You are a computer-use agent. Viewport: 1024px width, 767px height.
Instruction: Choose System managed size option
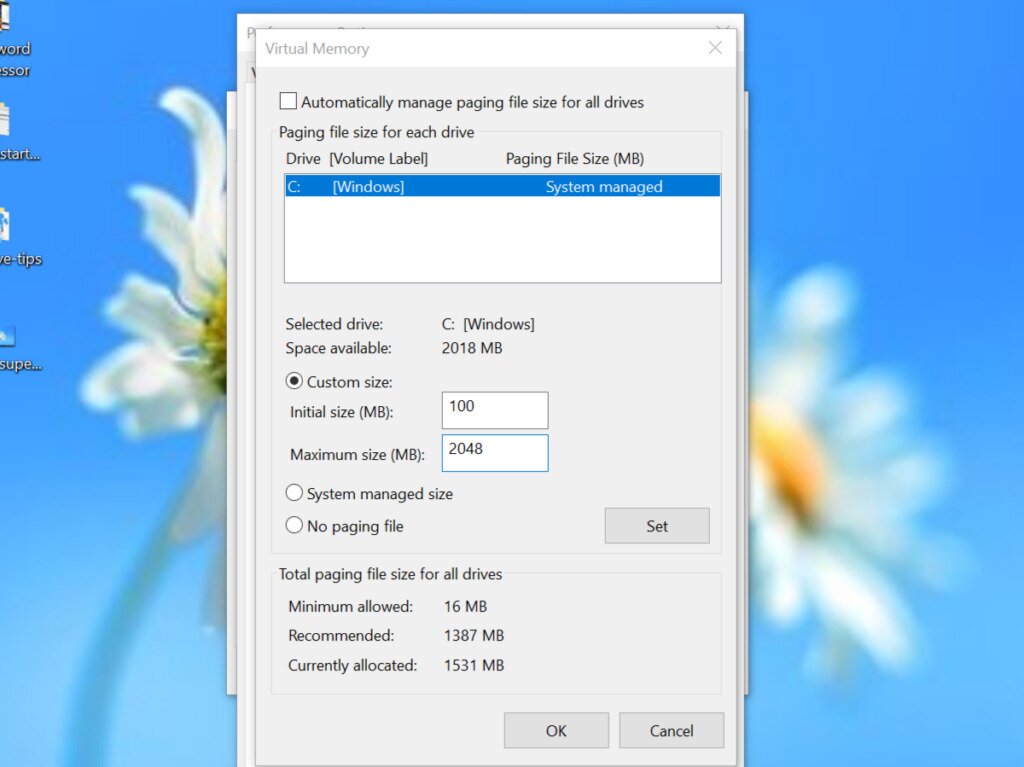294,492
